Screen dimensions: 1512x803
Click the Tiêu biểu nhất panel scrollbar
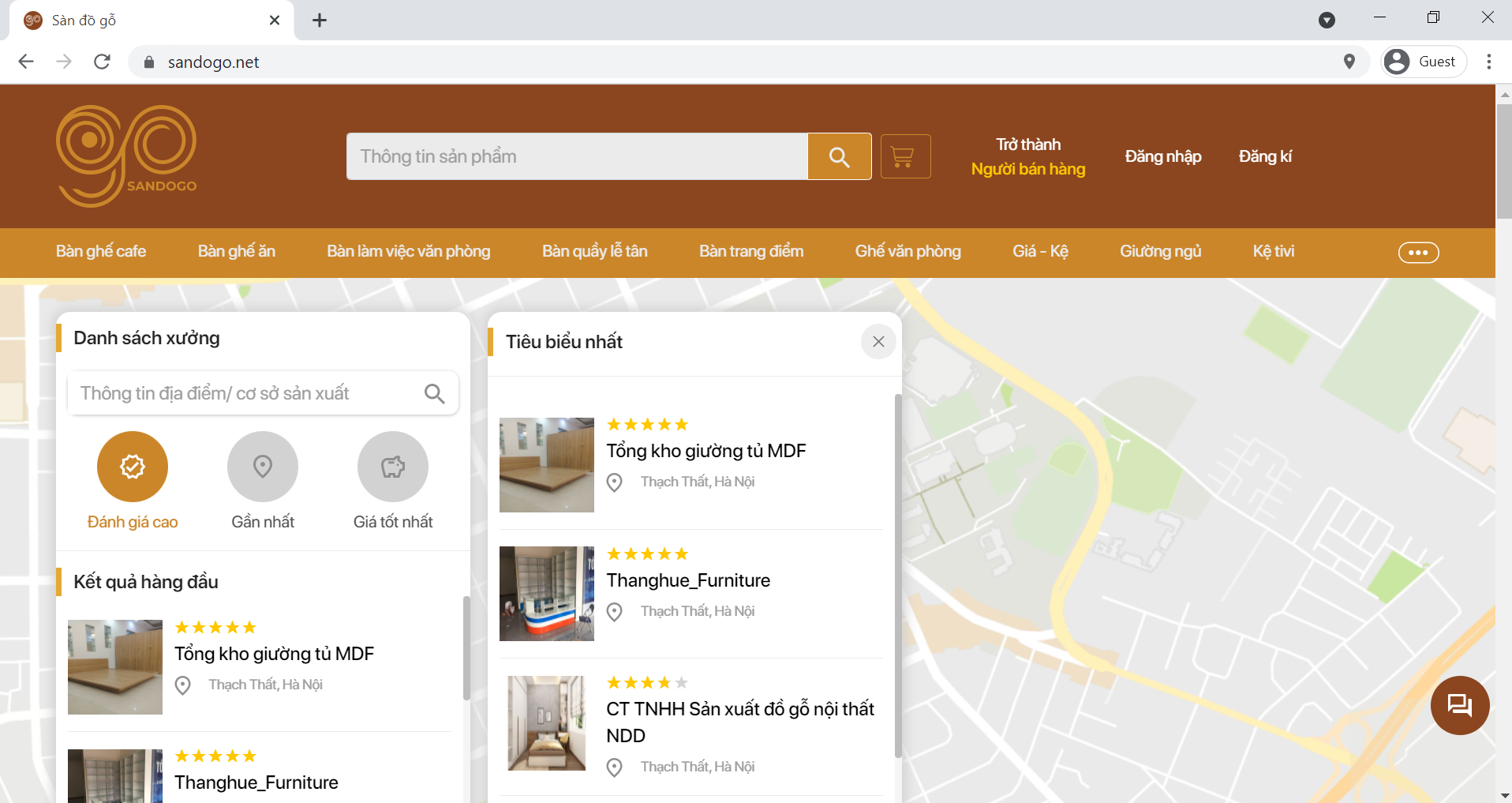tap(898, 575)
